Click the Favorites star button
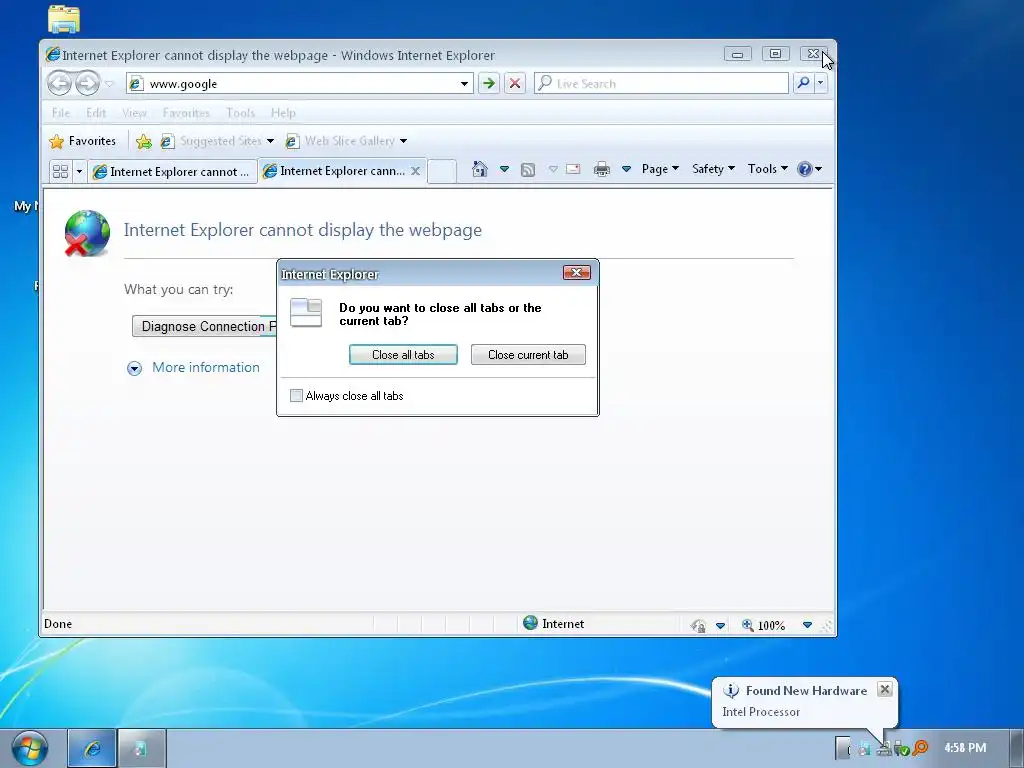 click(83, 141)
